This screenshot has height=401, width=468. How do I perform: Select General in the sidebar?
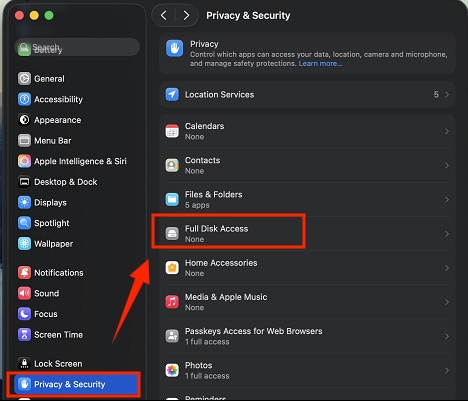point(76,79)
